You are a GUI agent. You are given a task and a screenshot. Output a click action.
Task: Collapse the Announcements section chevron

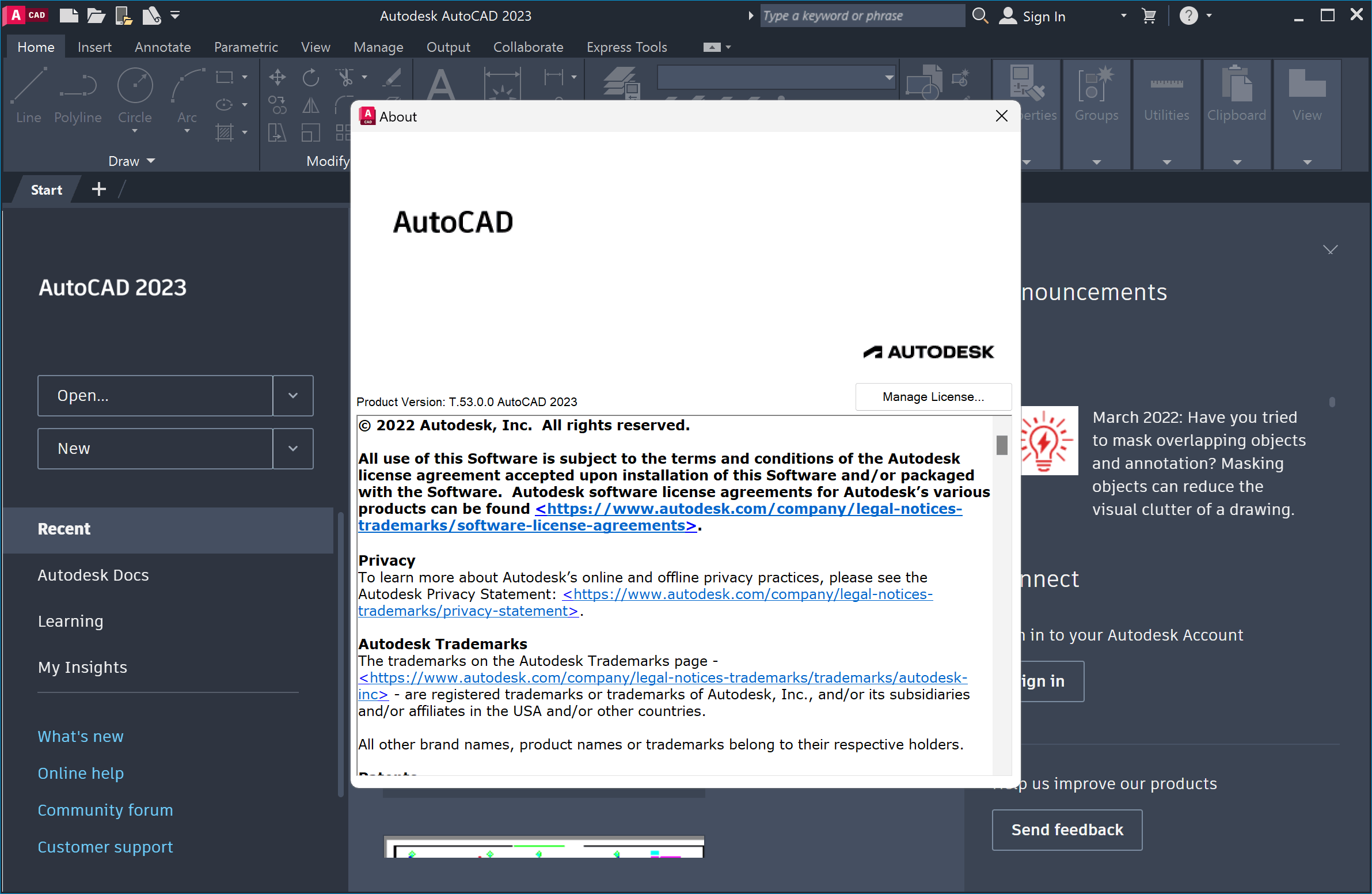pos(1331,250)
